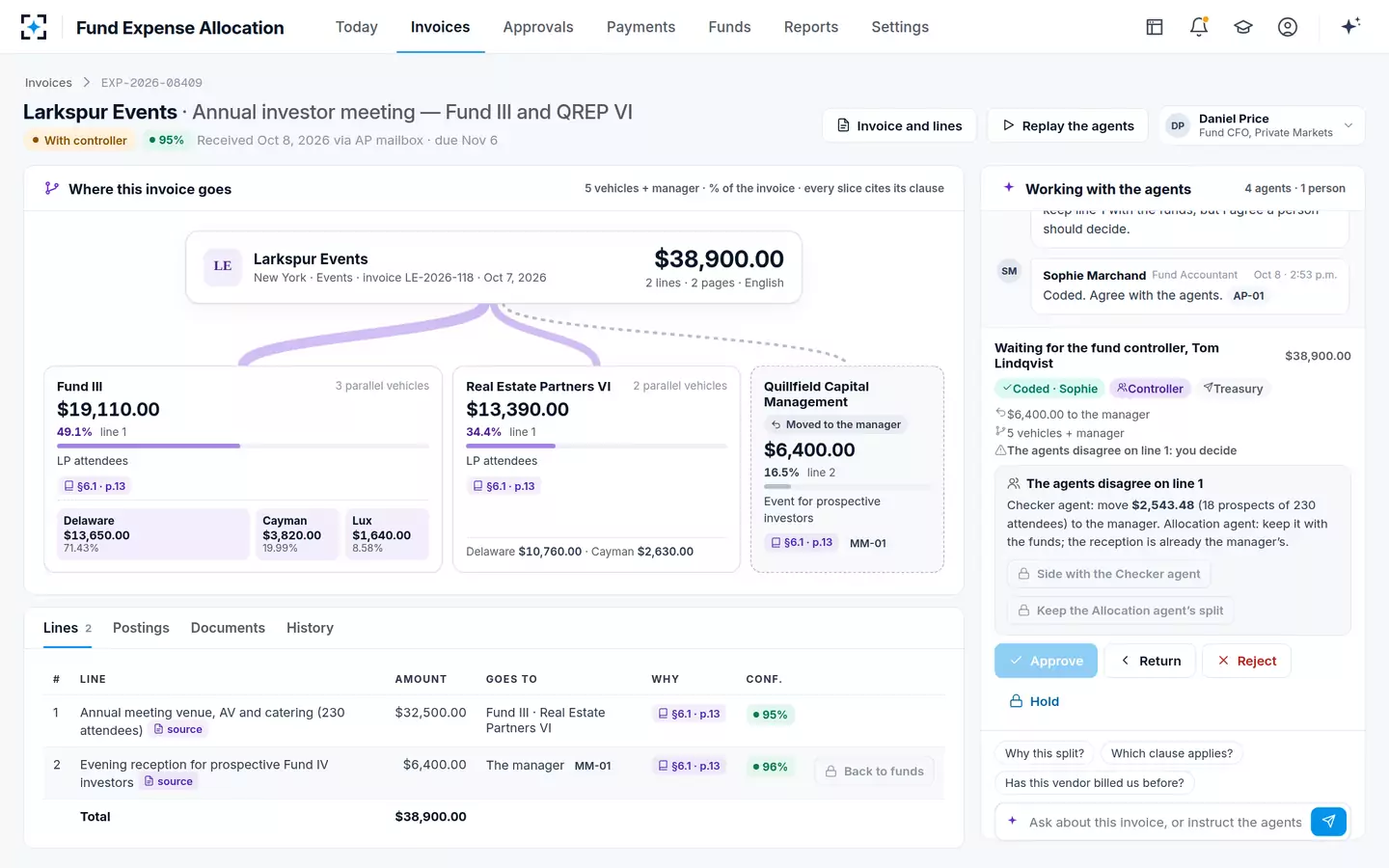This screenshot has width=1389, height=868.
Task: Click the graduation cap learning icon
Action: 1243,27
